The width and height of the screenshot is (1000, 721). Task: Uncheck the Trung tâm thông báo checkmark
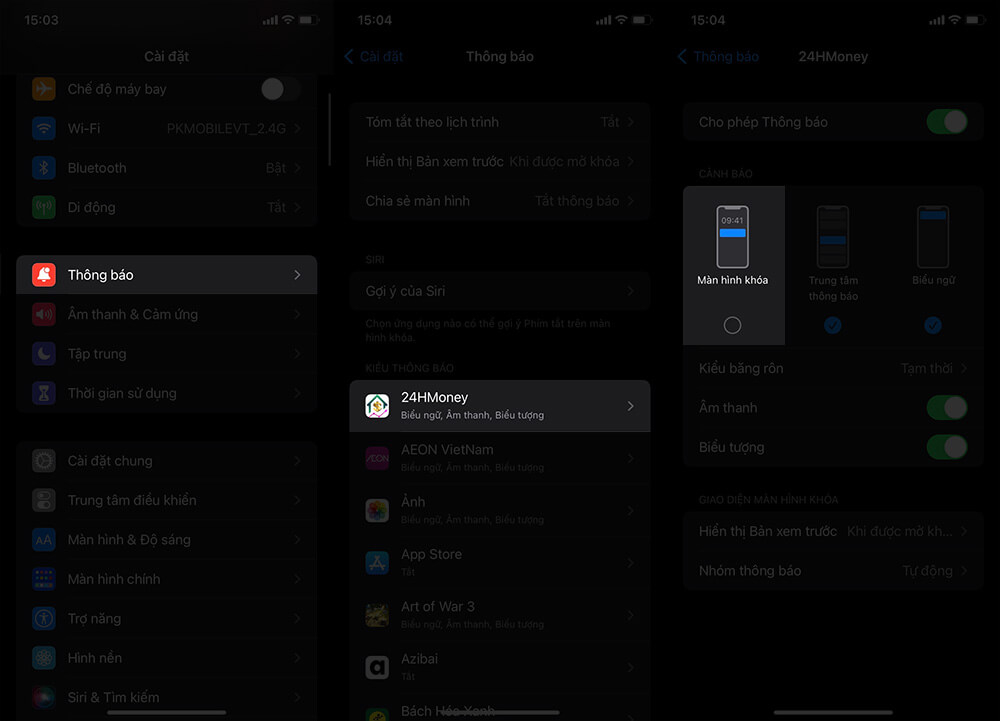tap(833, 325)
